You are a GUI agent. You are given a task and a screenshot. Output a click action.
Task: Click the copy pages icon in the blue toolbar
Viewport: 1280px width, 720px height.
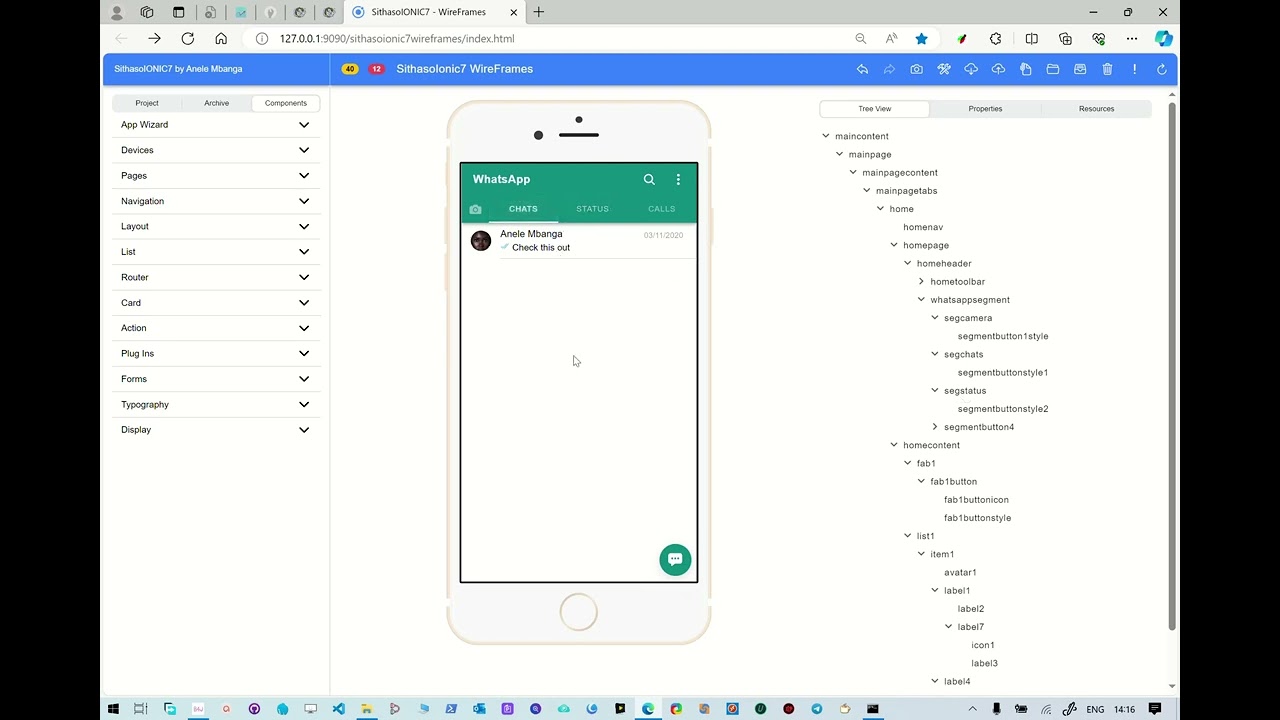pyautogui.click(x=1025, y=69)
